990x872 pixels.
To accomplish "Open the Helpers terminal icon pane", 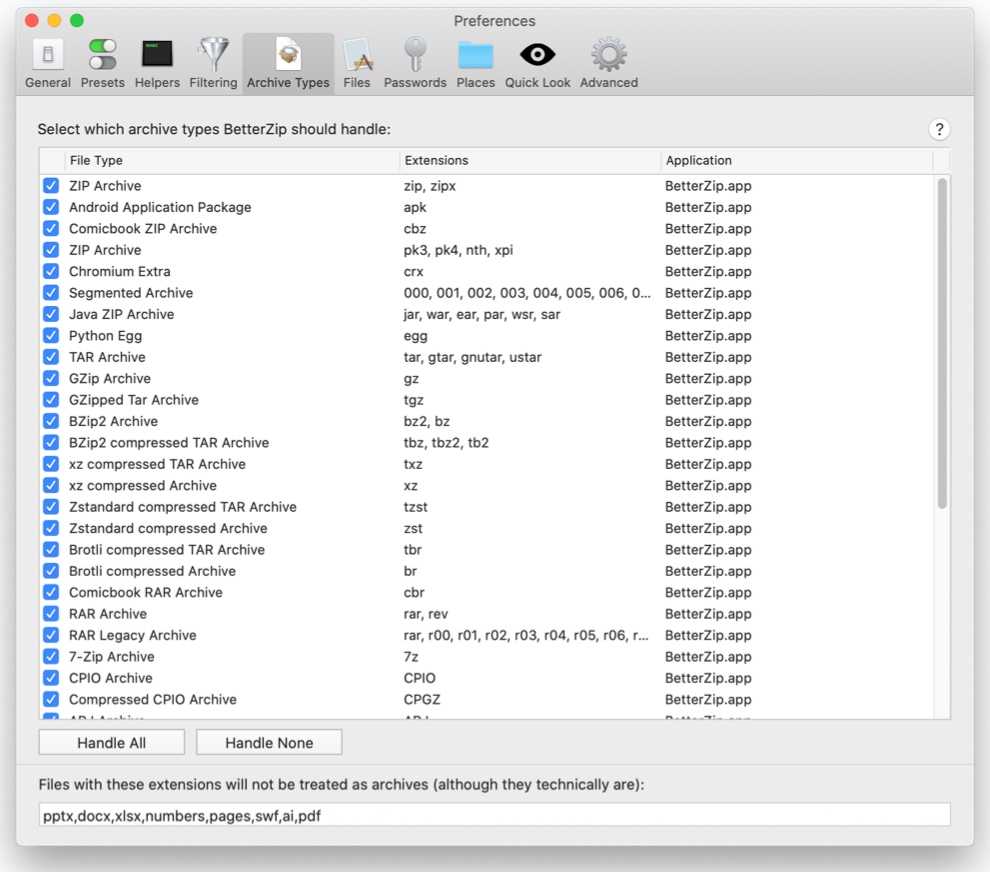I will click(157, 64).
